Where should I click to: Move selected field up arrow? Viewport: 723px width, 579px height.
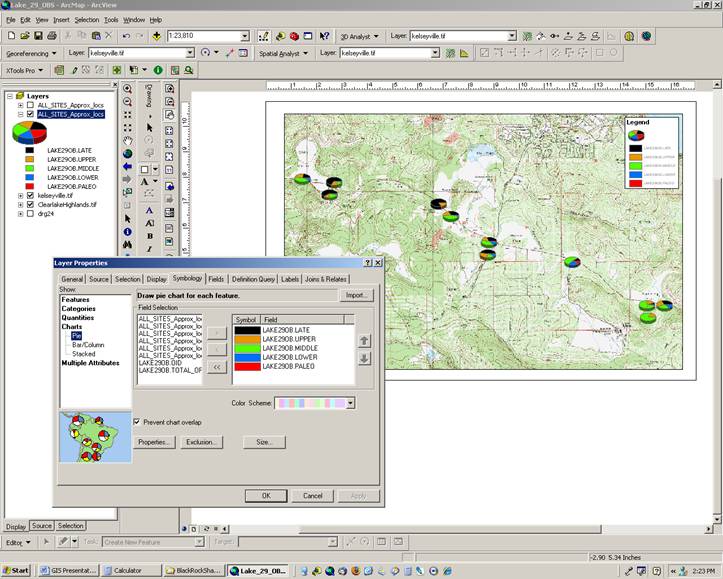[364, 341]
